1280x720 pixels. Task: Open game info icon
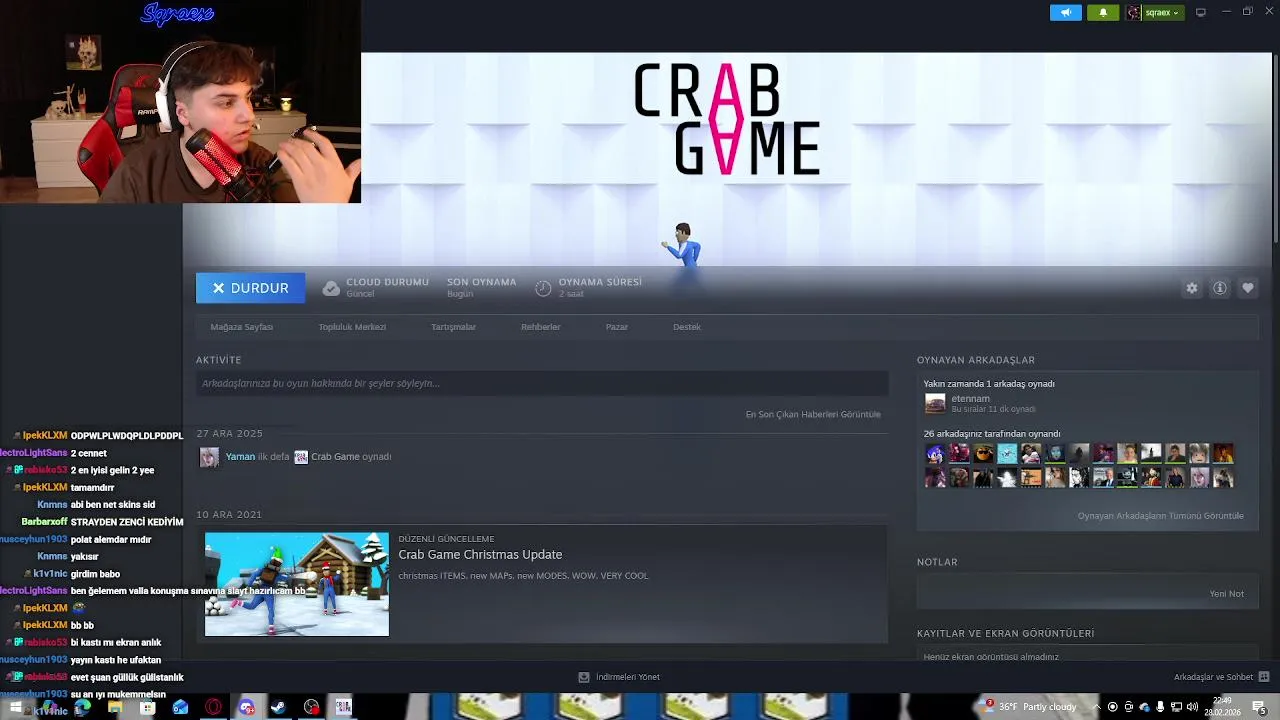click(1220, 288)
